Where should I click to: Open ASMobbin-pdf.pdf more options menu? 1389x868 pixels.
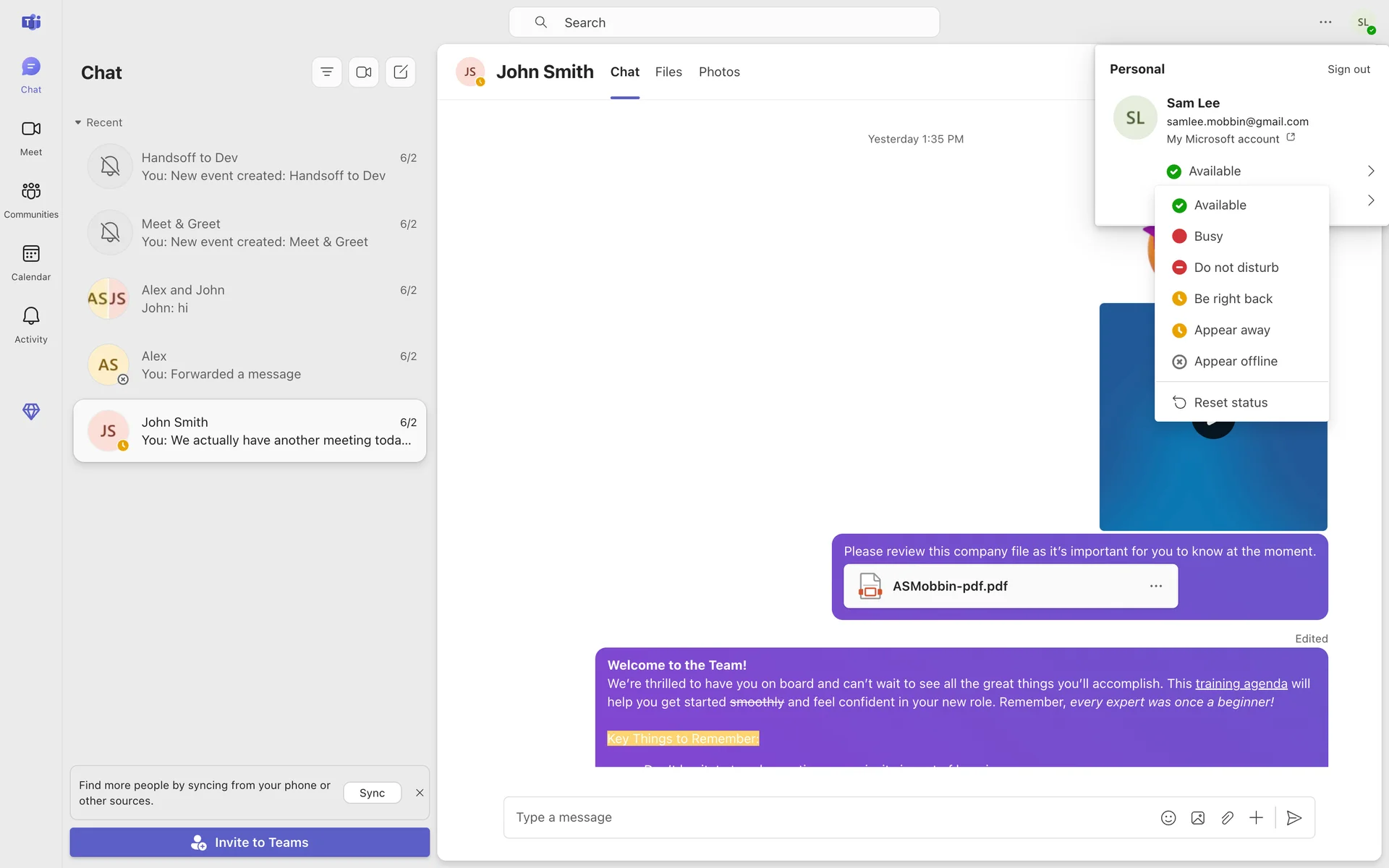point(1156,586)
